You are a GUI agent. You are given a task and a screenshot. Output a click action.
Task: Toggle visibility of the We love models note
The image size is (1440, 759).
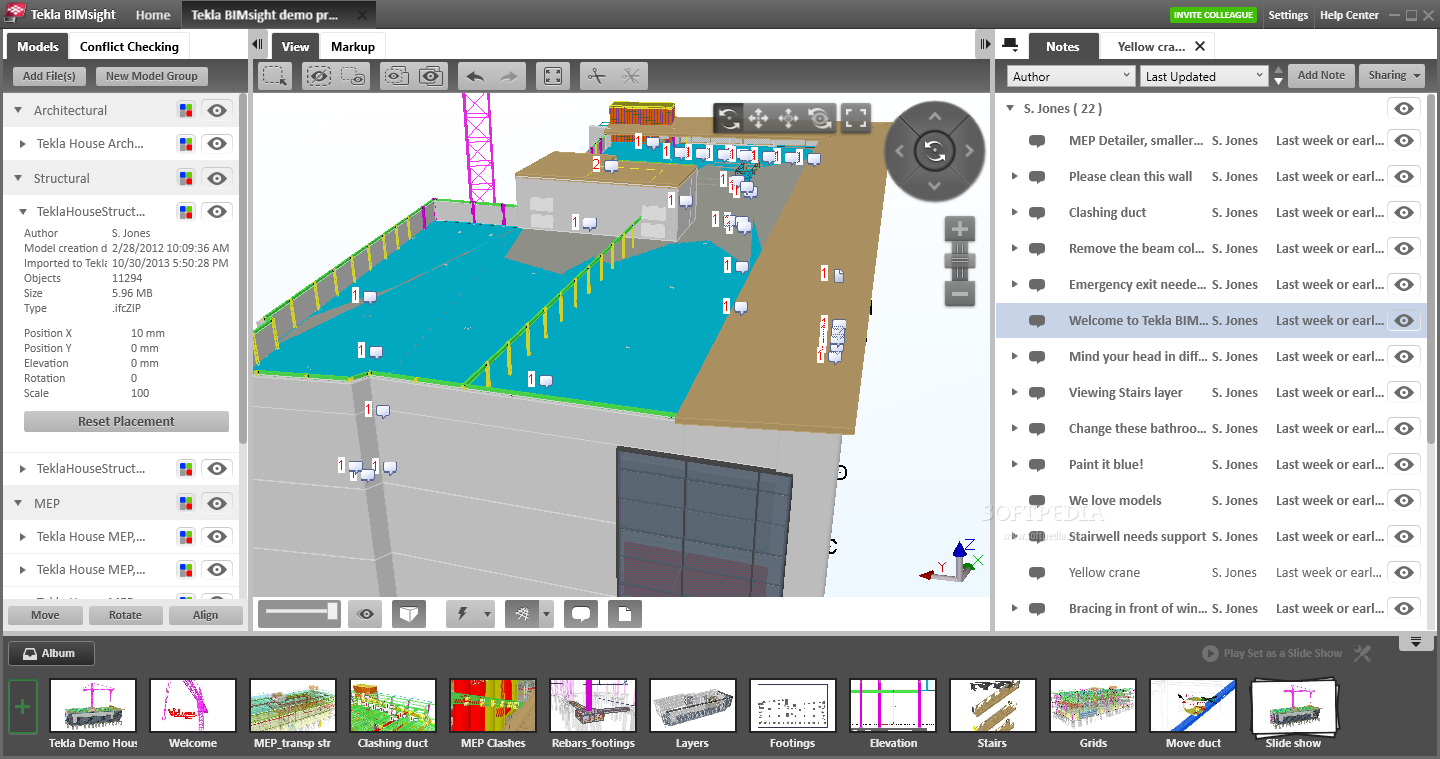(x=1404, y=500)
